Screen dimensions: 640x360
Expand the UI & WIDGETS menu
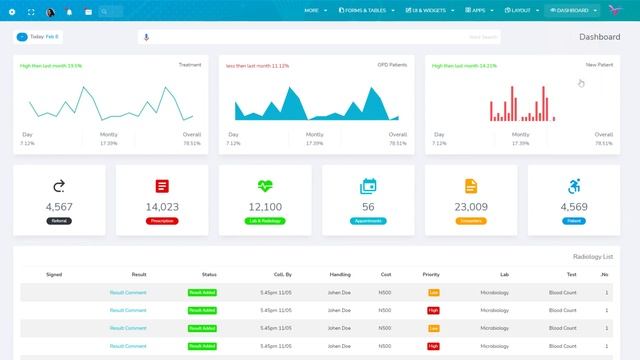pyautogui.click(x=430, y=10)
